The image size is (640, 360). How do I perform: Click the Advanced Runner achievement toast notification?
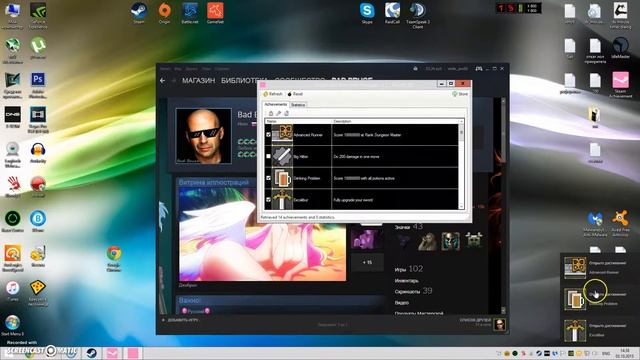point(600,268)
